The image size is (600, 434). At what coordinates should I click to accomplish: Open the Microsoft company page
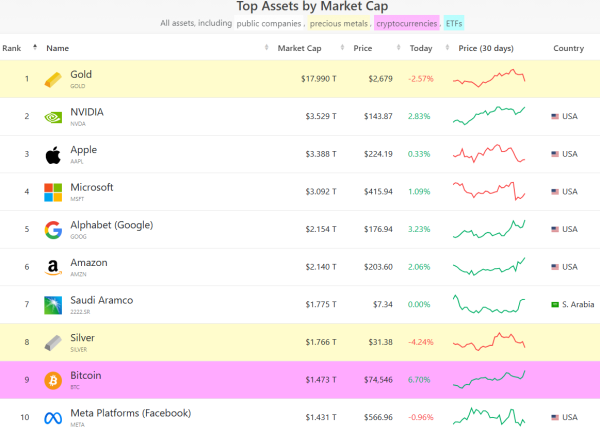(92, 187)
